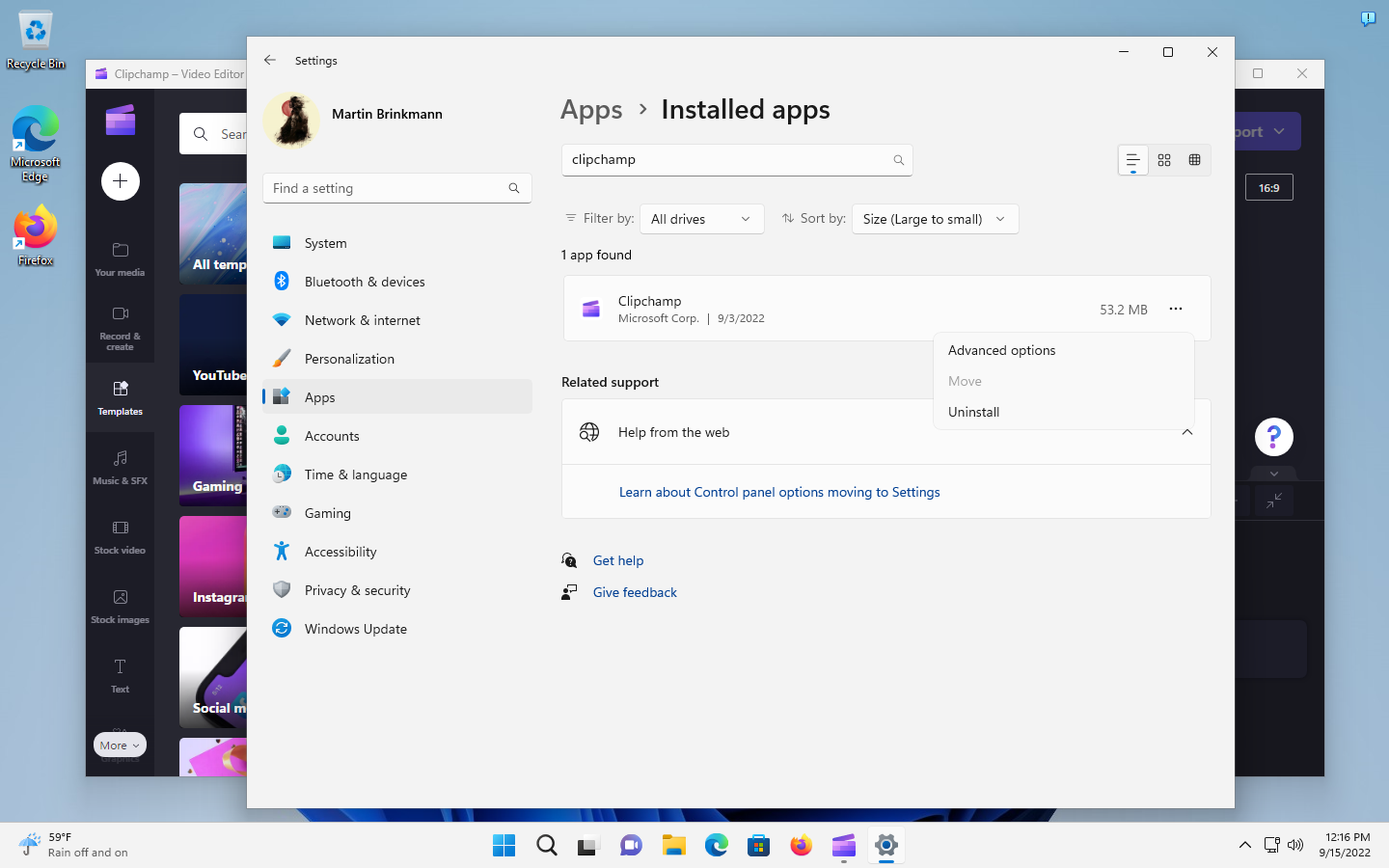Open Accessibility settings
Image resolution: width=1389 pixels, height=868 pixels.
pos(397,552)
